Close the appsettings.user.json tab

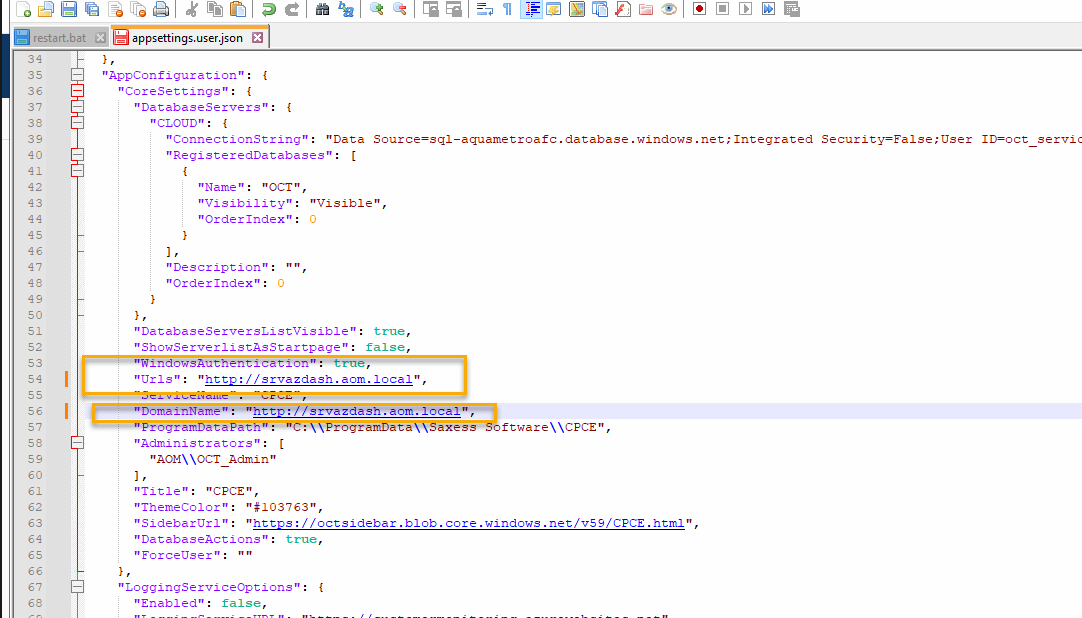[x=257, y=38]
